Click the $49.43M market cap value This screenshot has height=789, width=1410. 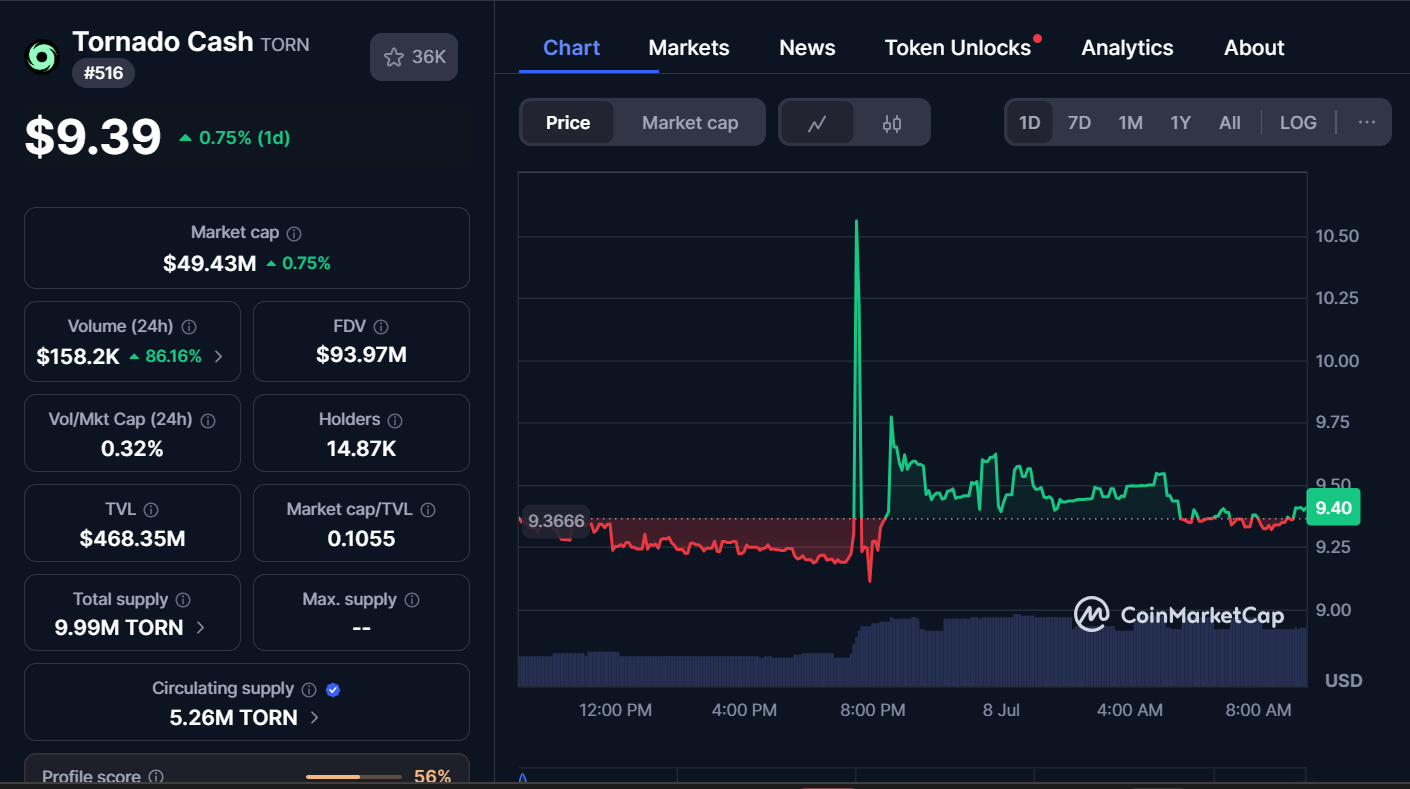coord(210,264)
